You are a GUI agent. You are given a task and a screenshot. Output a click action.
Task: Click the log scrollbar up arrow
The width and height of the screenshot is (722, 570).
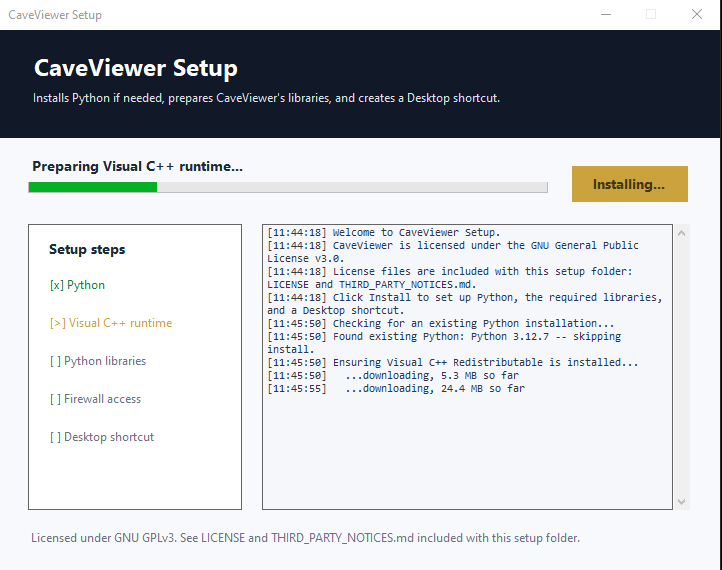point(681,233)
